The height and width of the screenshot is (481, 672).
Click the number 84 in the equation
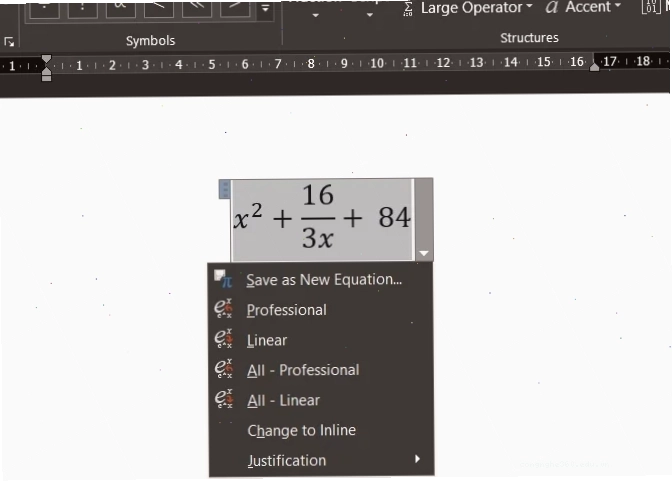[394, 217]
